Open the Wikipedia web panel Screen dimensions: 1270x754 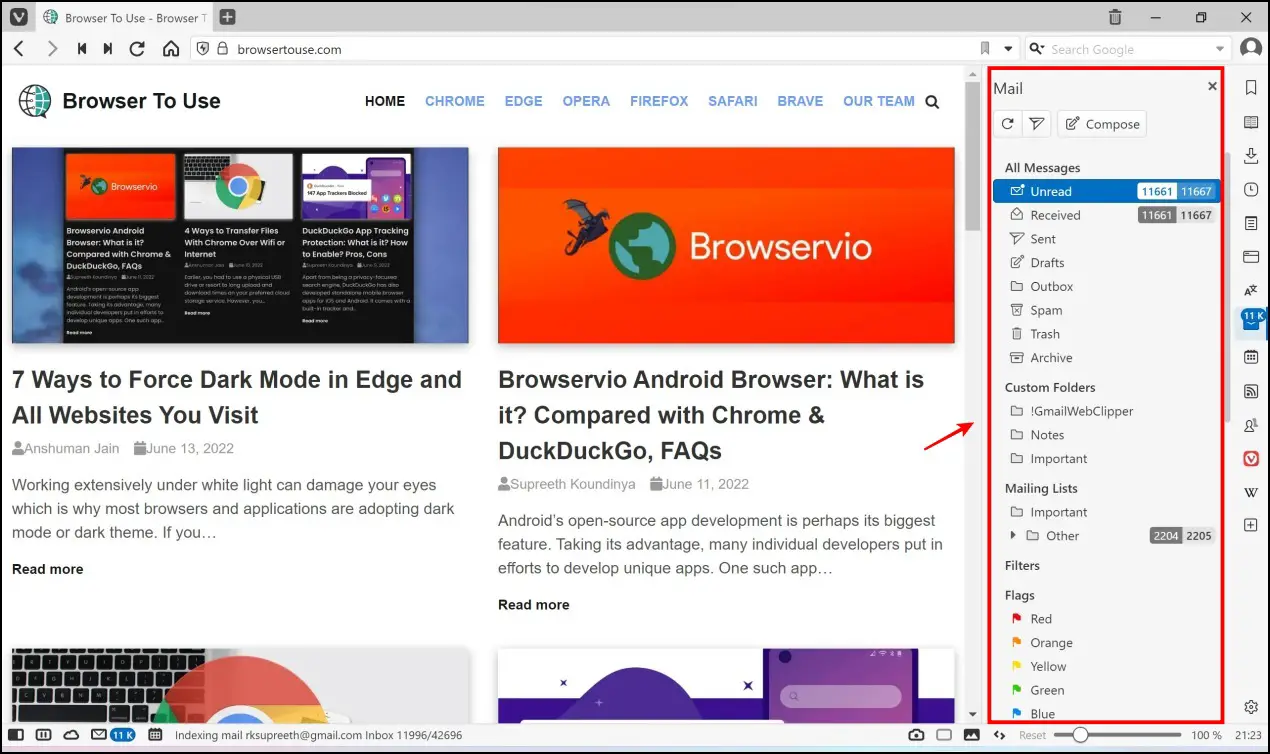point(1251,492)
